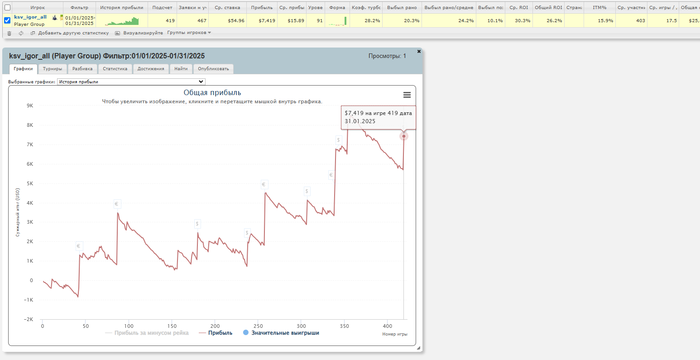Toggle the 'Значительные выигрыши' legend series
This screenshot has width=700, height=360.
pyautogui.click(x=280, y=333)
